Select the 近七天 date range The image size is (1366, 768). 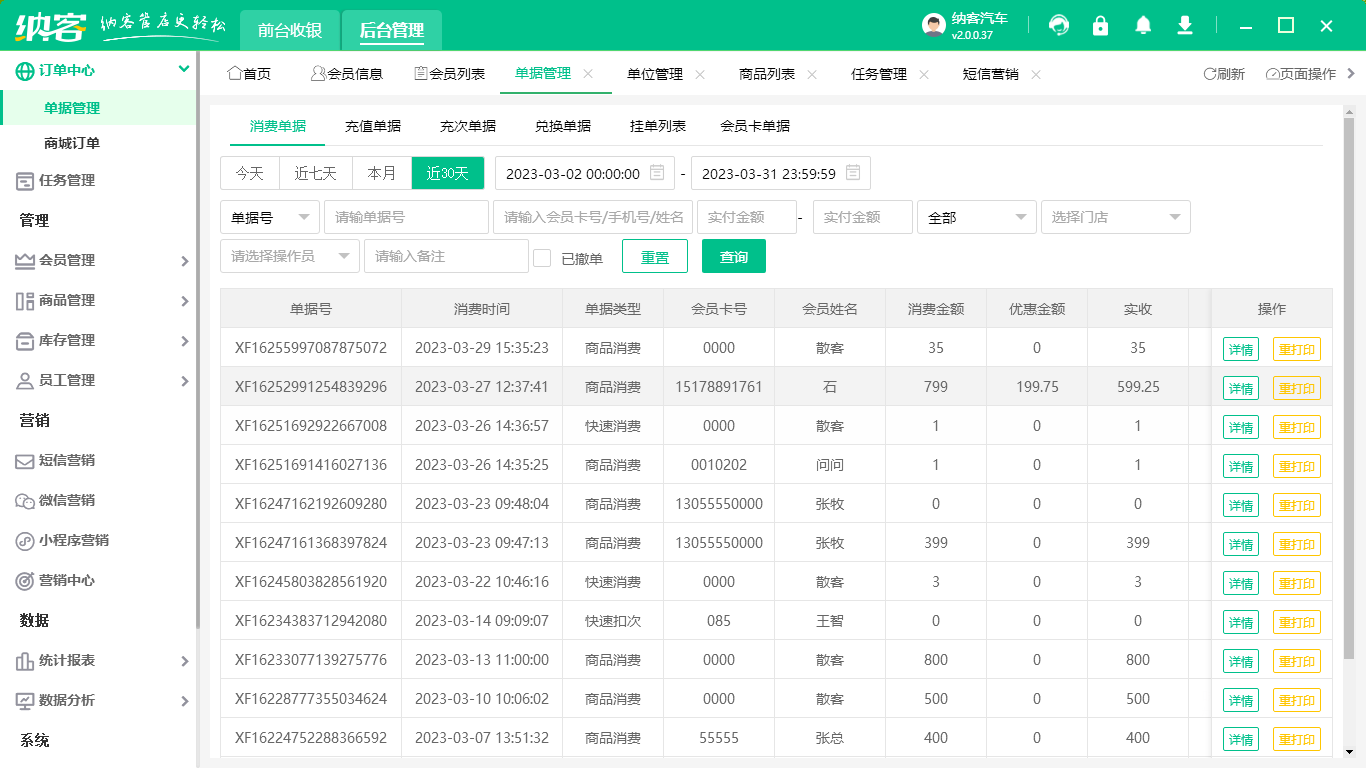316,173
